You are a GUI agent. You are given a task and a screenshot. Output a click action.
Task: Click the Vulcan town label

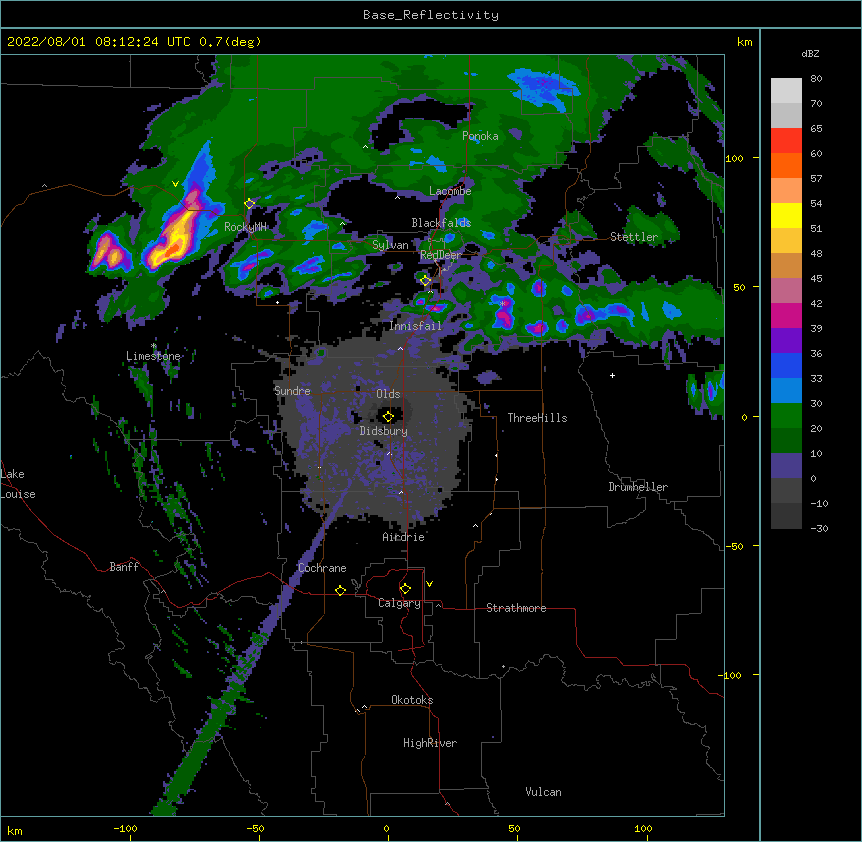(543, 792)
